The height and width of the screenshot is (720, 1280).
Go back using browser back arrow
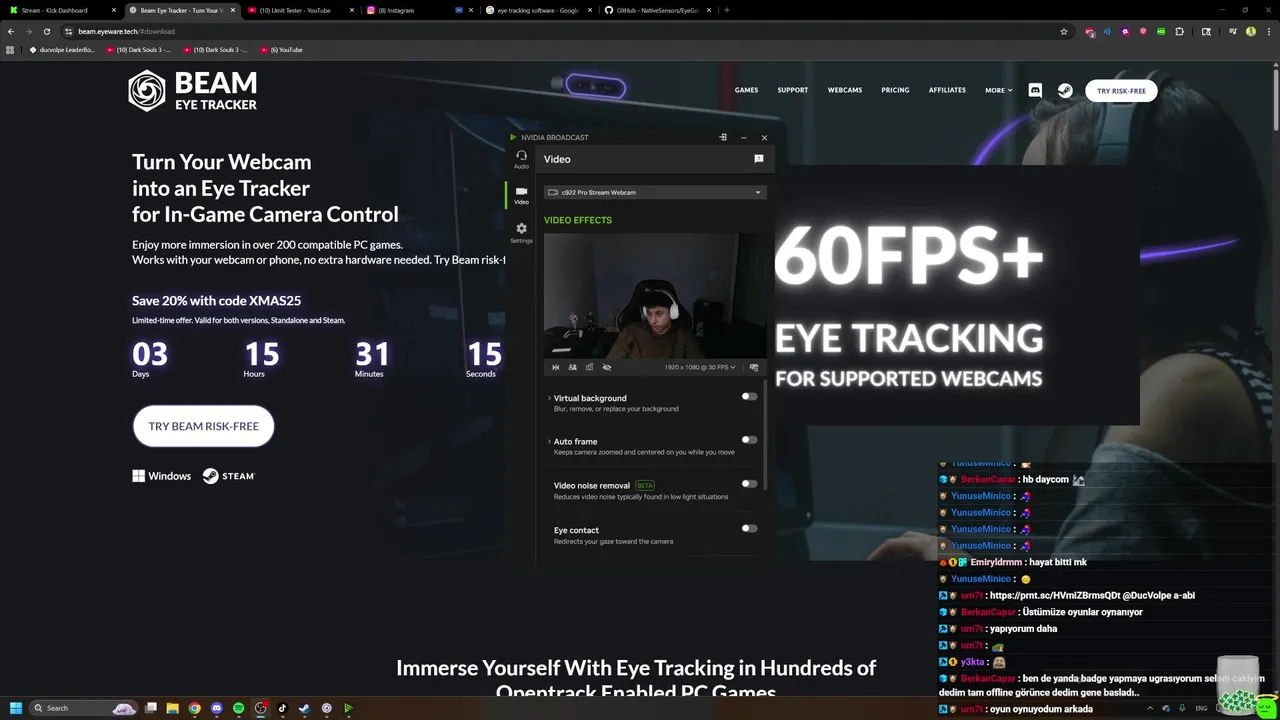(x=11, y=31)
